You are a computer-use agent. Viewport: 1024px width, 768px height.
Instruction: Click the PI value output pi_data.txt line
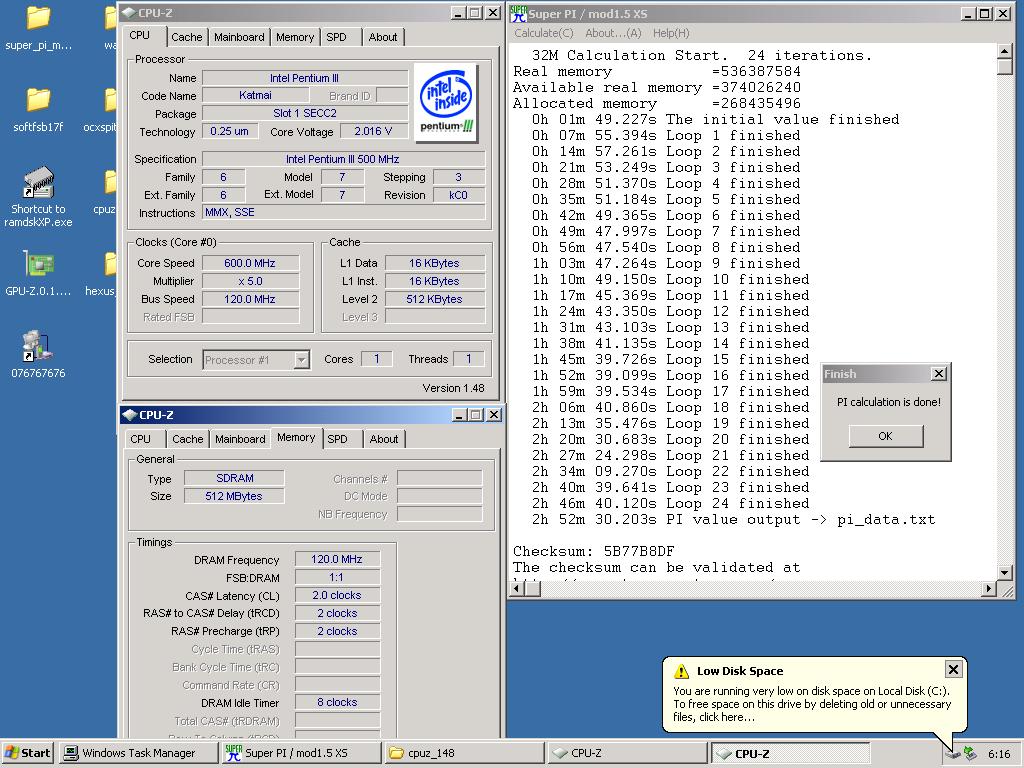[733, 519]
